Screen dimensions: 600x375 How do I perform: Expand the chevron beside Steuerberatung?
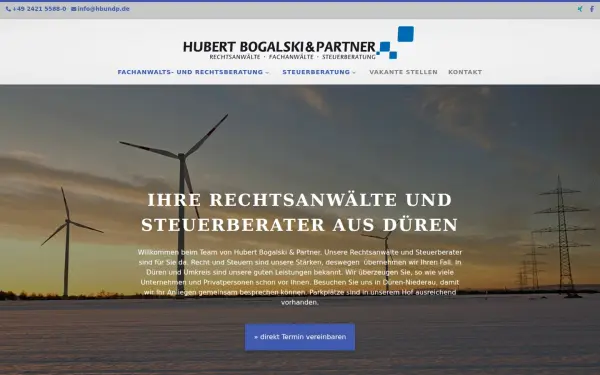pyautogui.click(x=354, y=72)
